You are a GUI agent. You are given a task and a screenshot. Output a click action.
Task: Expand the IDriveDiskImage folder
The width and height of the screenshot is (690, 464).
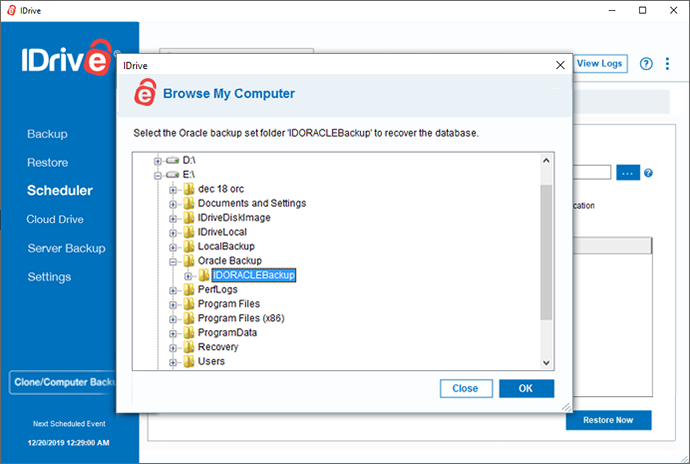(x=173, y=219)
